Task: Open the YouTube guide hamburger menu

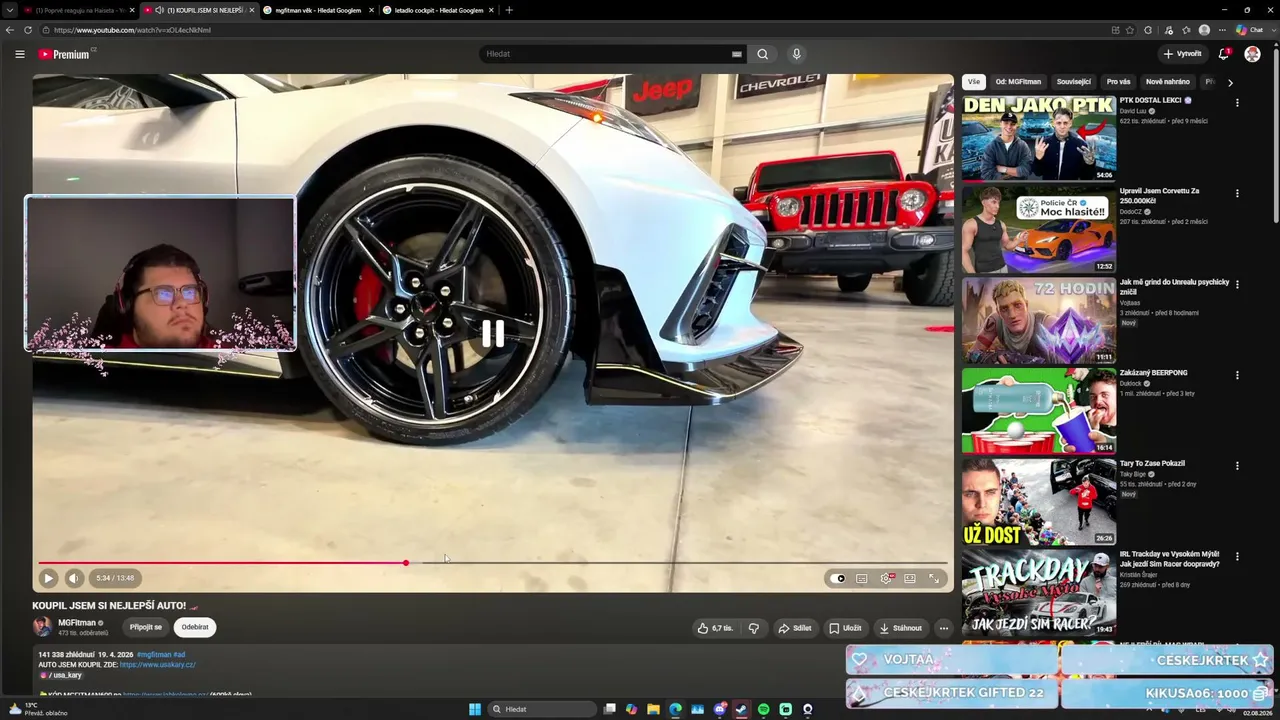Action: coord(19,54)
